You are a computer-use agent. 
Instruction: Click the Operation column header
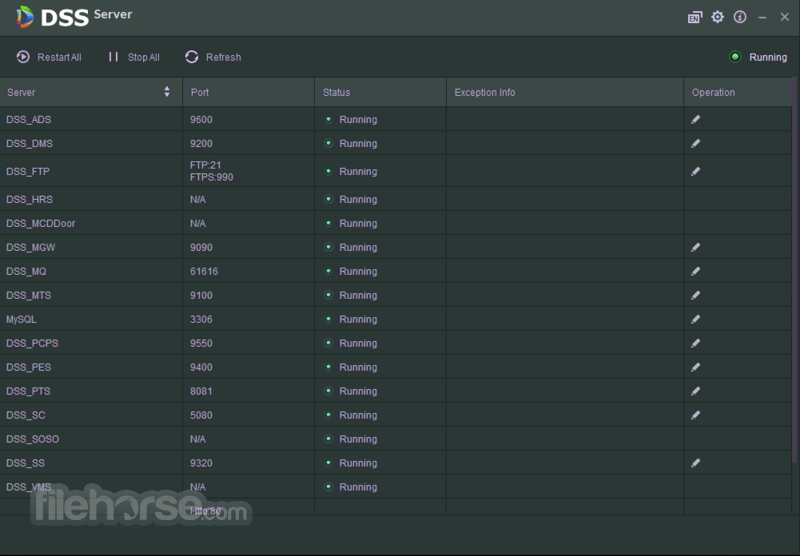(x=738, y=92)
